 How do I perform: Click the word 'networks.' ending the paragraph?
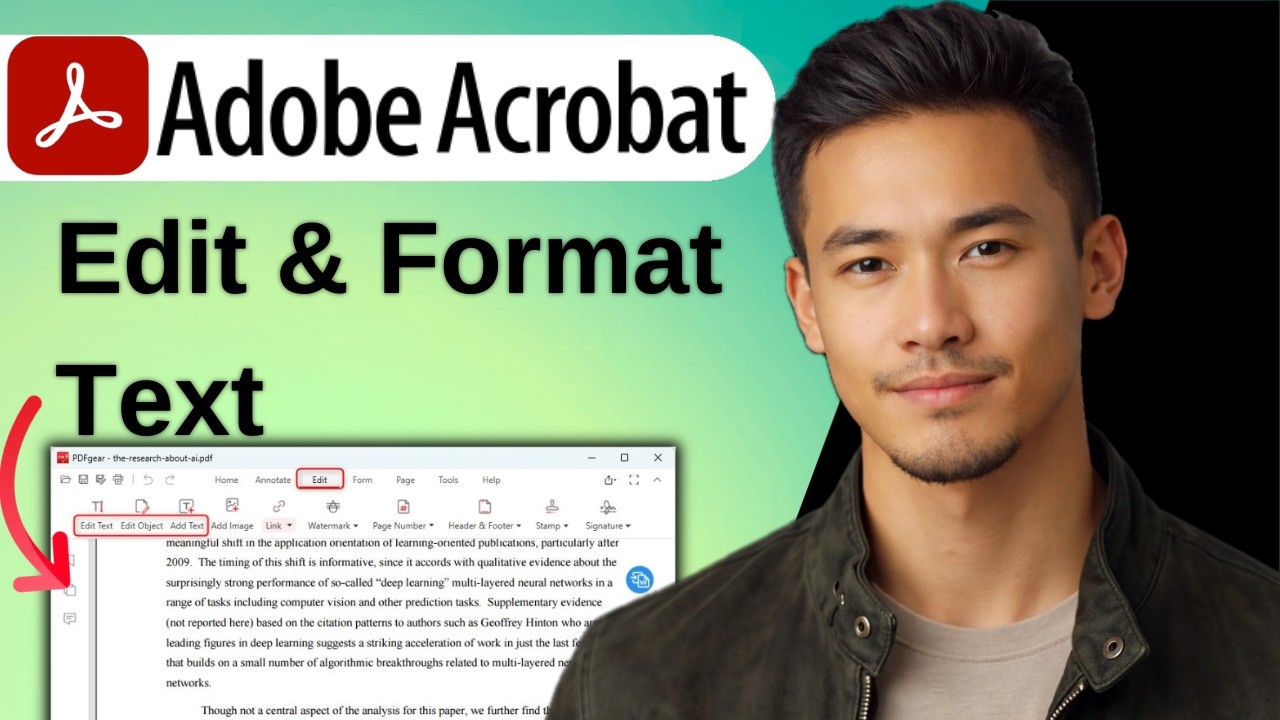188,683
